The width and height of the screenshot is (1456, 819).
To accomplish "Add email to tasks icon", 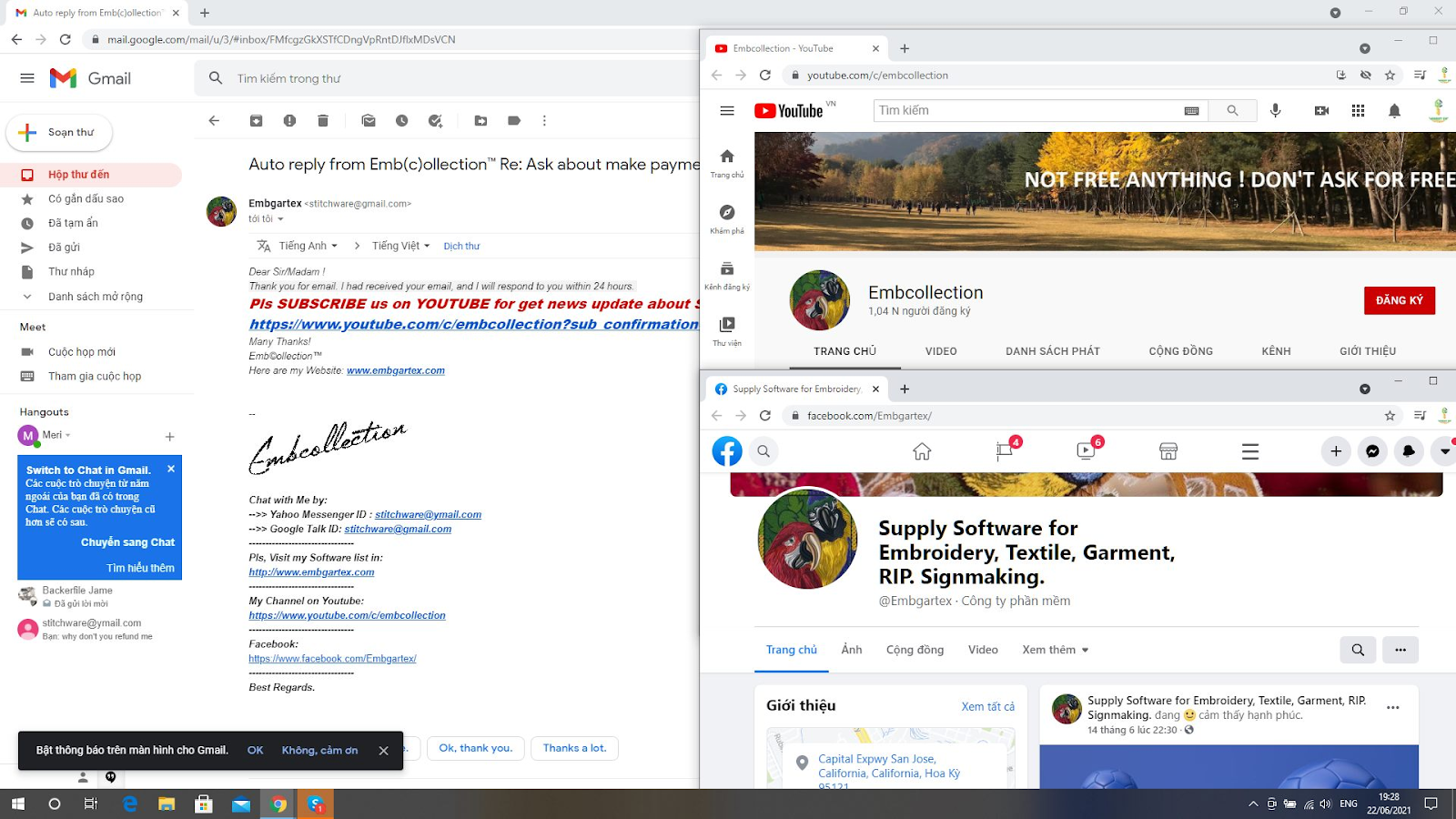I will 435,120.
